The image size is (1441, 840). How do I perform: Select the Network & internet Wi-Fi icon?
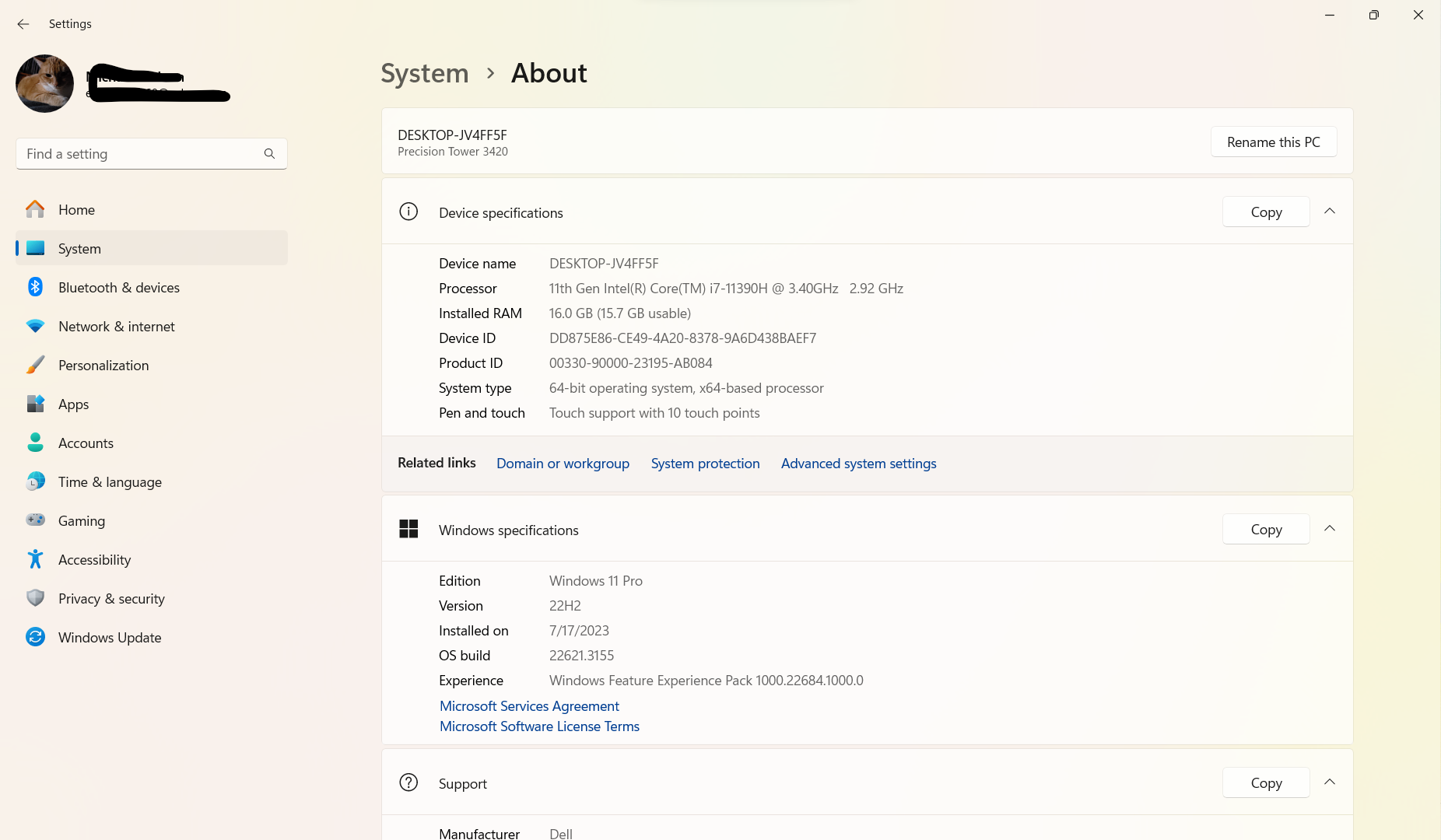click(x=35, y=326)
